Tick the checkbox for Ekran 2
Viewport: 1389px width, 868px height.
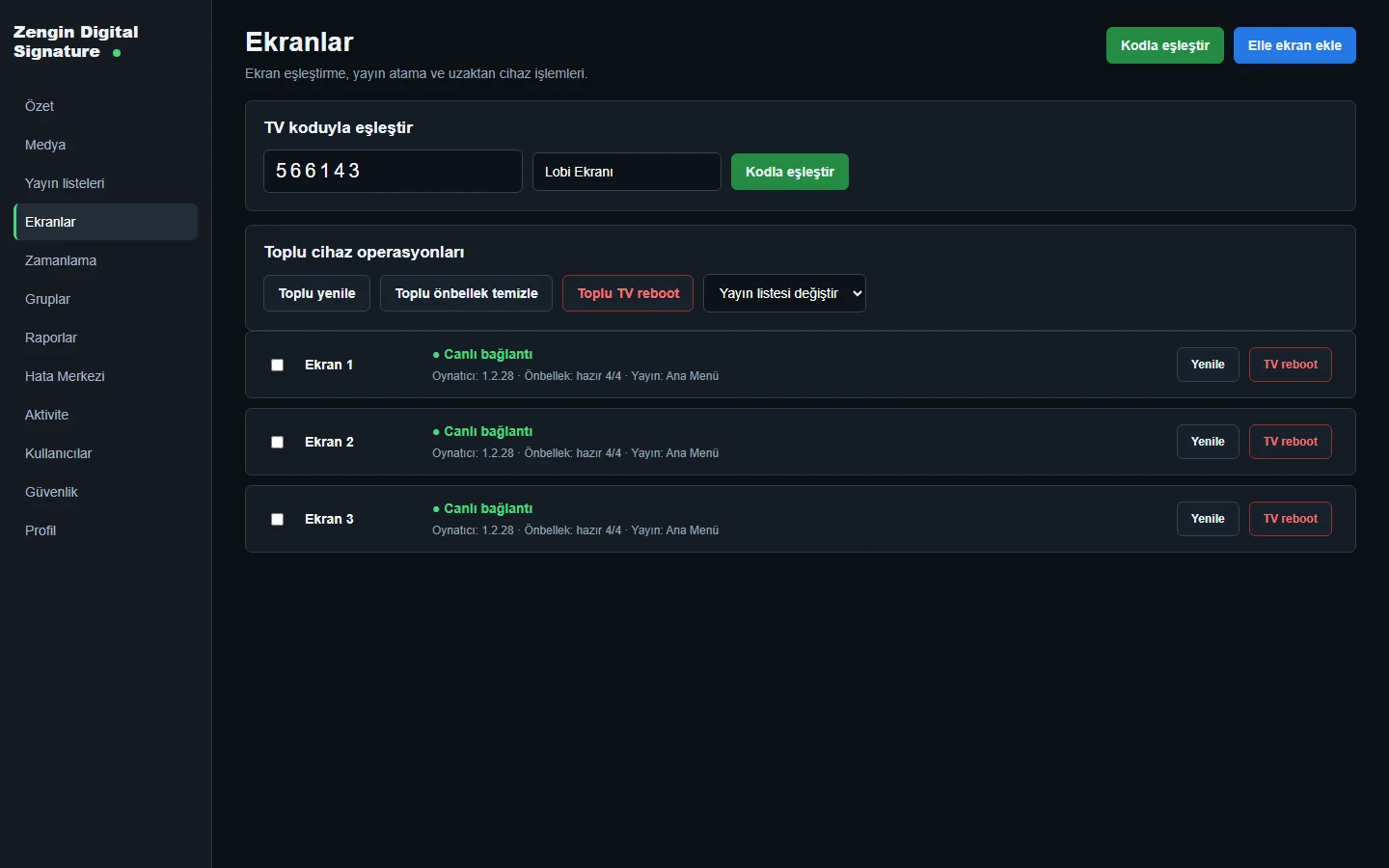pos(277,442)
